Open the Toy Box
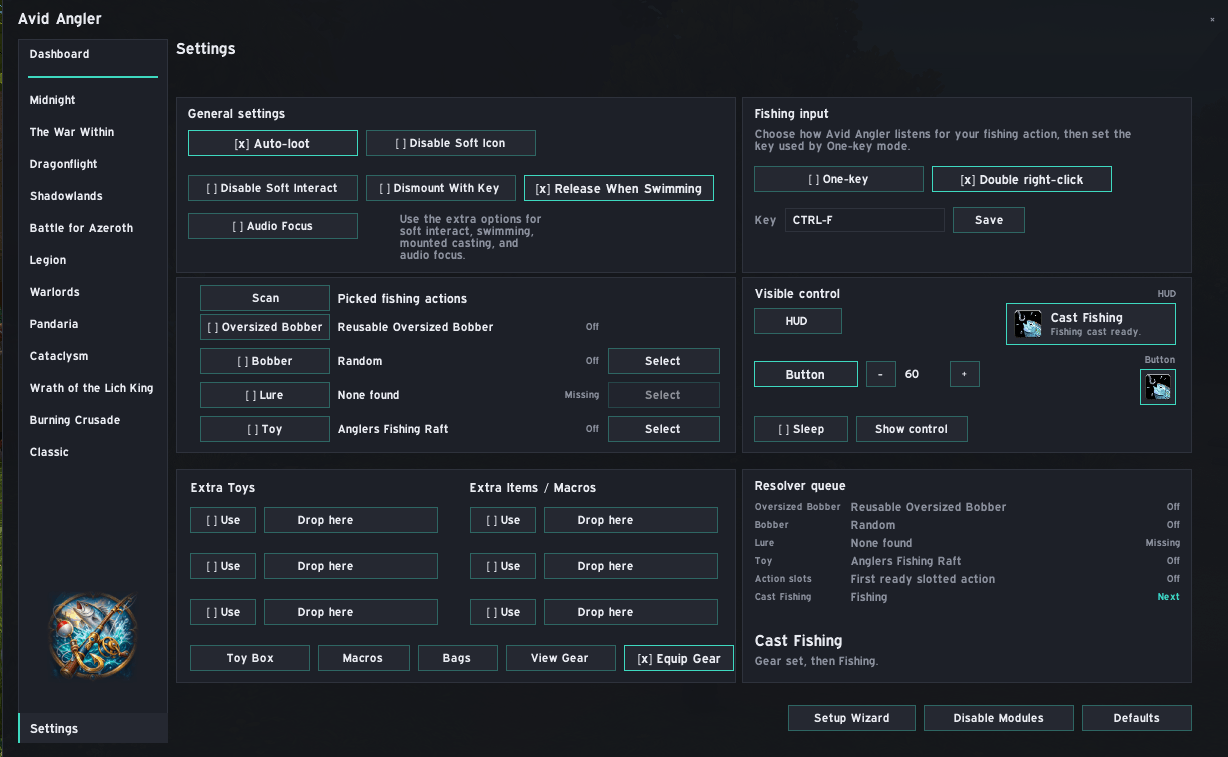 (x=250, y=658)
